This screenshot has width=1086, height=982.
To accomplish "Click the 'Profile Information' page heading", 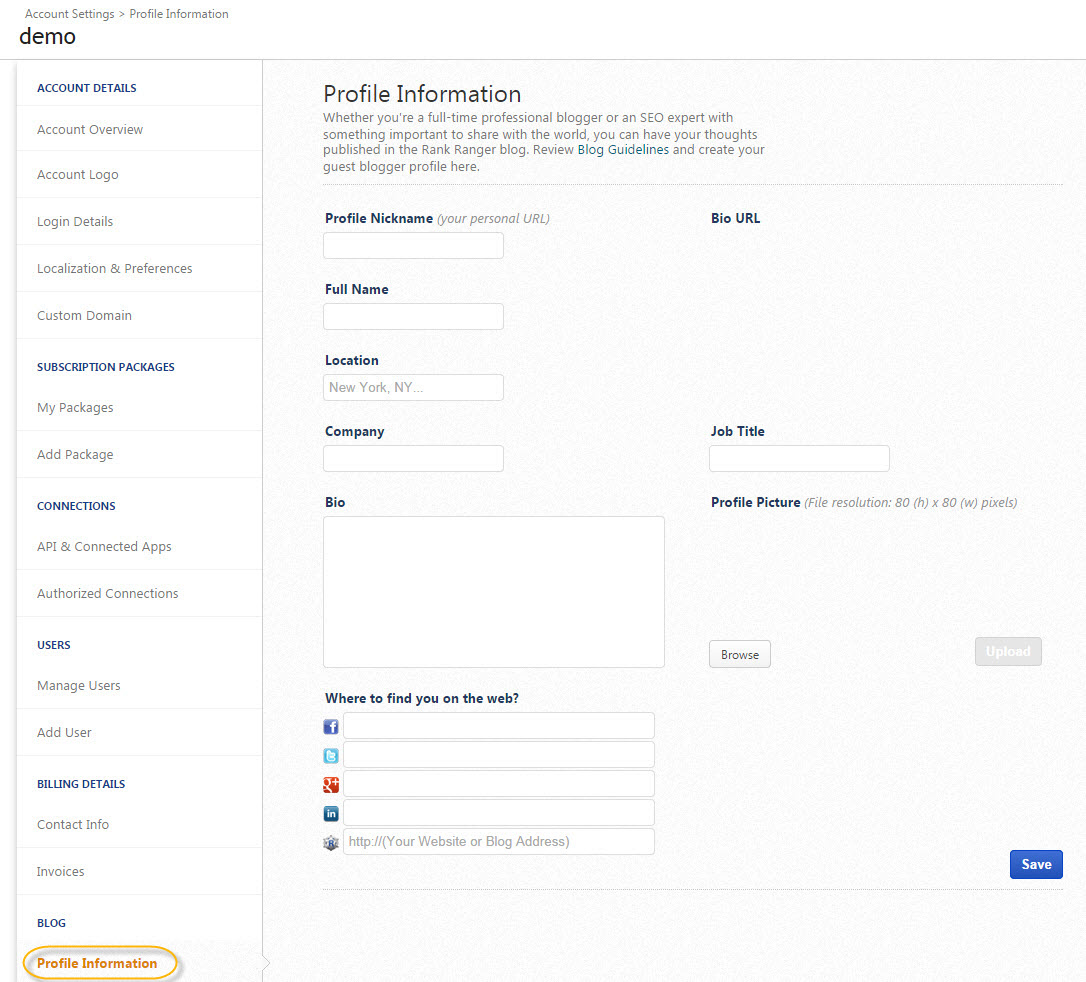I will tap(422, 94).
